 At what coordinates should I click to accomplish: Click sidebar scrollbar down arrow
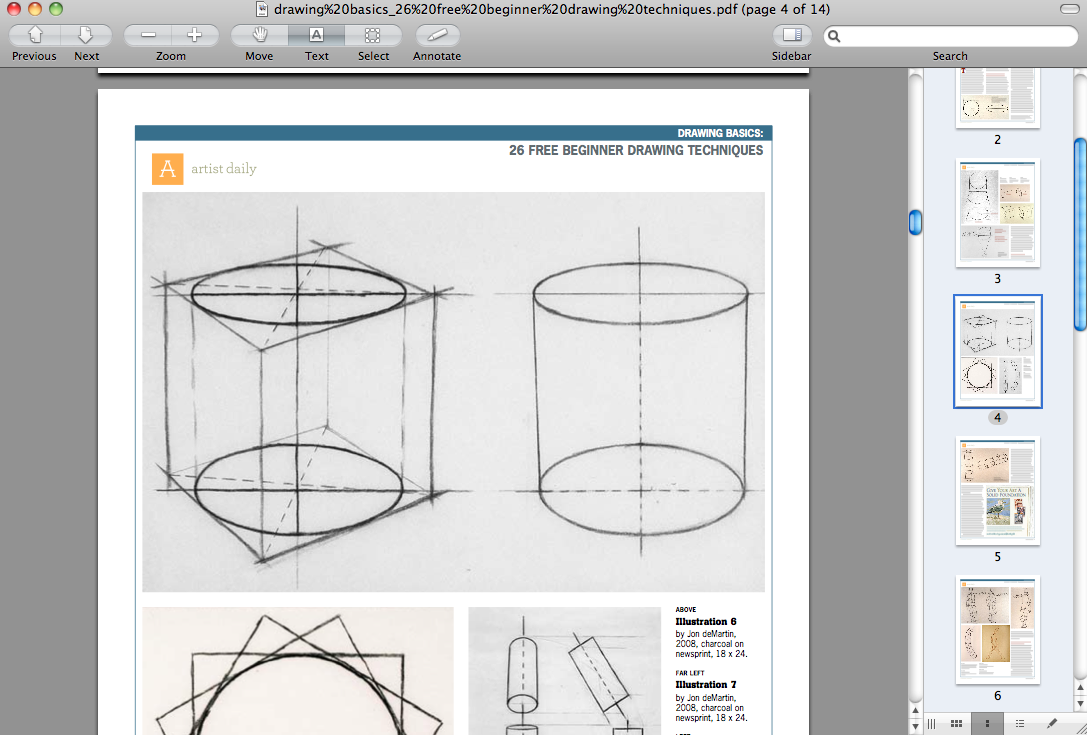(1080, 704)
